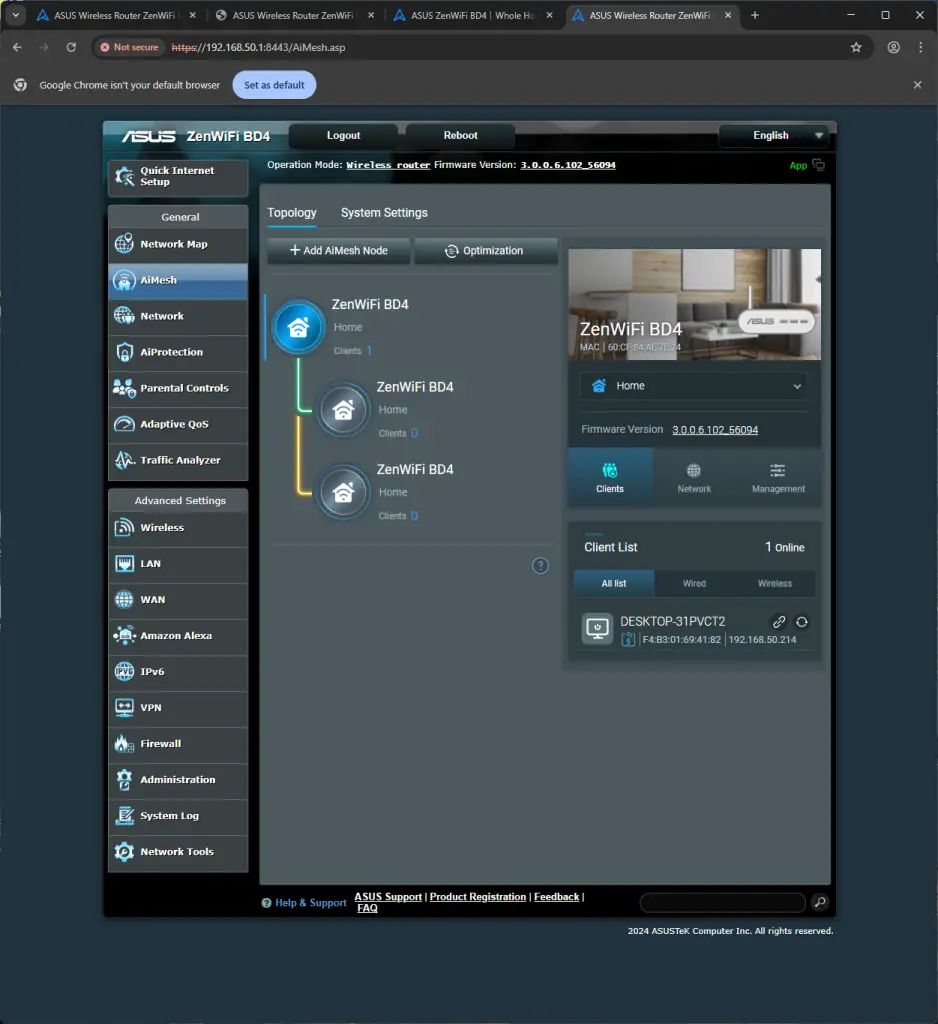This screenshot has height=1024, width=938.
Task: Click Add AiMesh Node button
Action: pyautogui.click(x=338, y=251)
